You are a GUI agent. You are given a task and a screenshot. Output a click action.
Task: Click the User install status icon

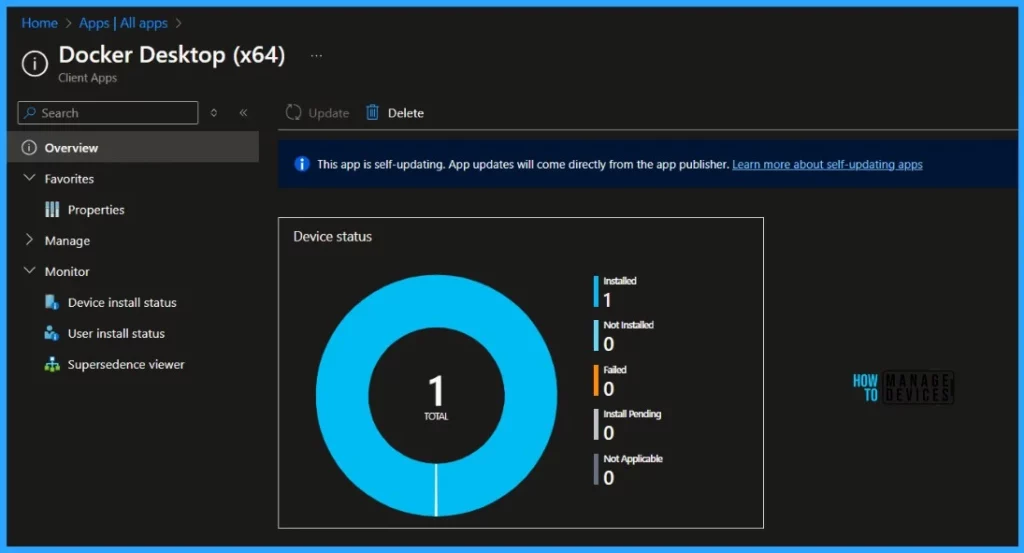52,333
